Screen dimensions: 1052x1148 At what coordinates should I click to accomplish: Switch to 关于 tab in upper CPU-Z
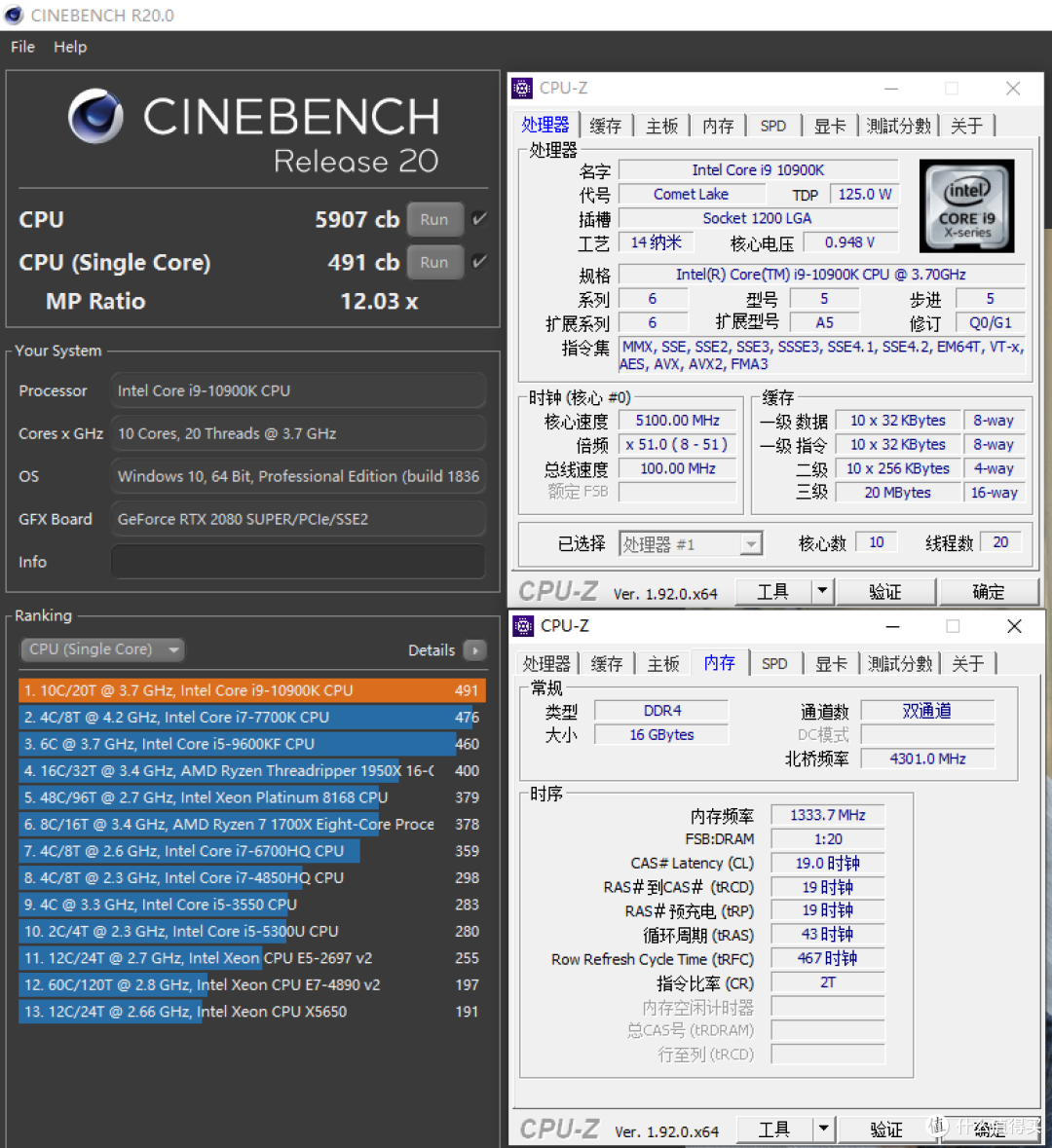(x=967, y=126)
